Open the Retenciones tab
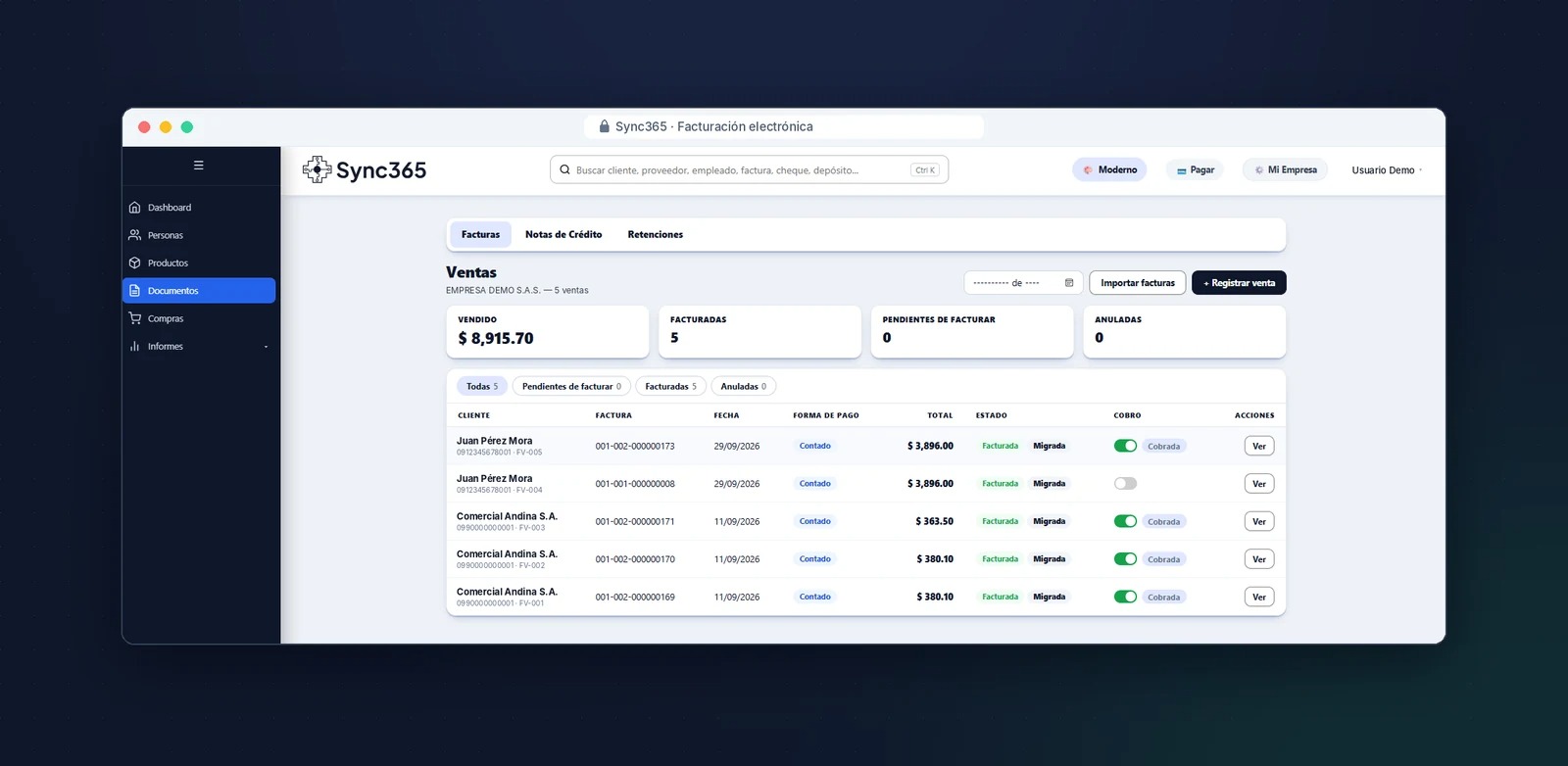 coord(656,234)
